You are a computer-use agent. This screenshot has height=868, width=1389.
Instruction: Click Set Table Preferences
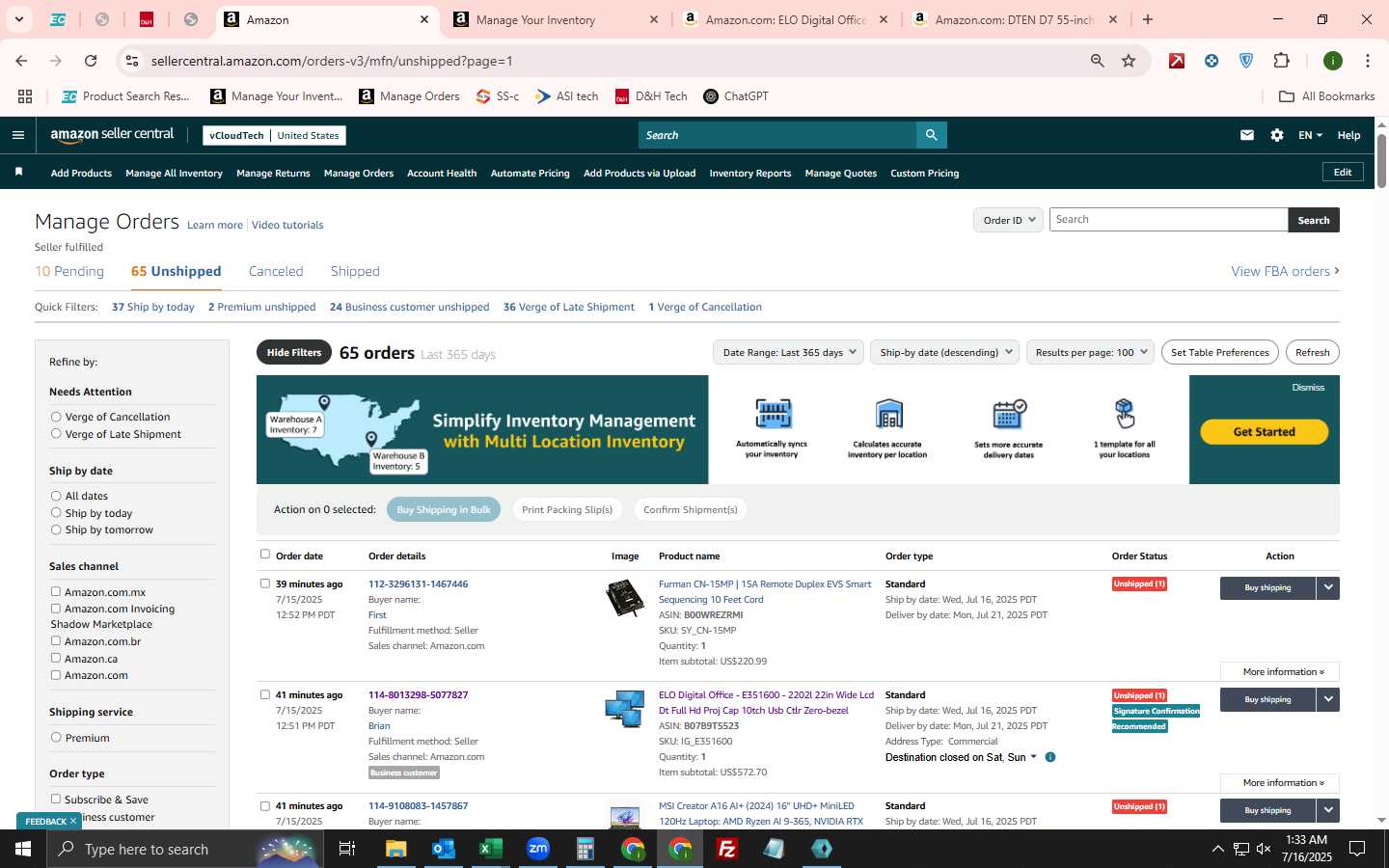[x=1220, y=352]
